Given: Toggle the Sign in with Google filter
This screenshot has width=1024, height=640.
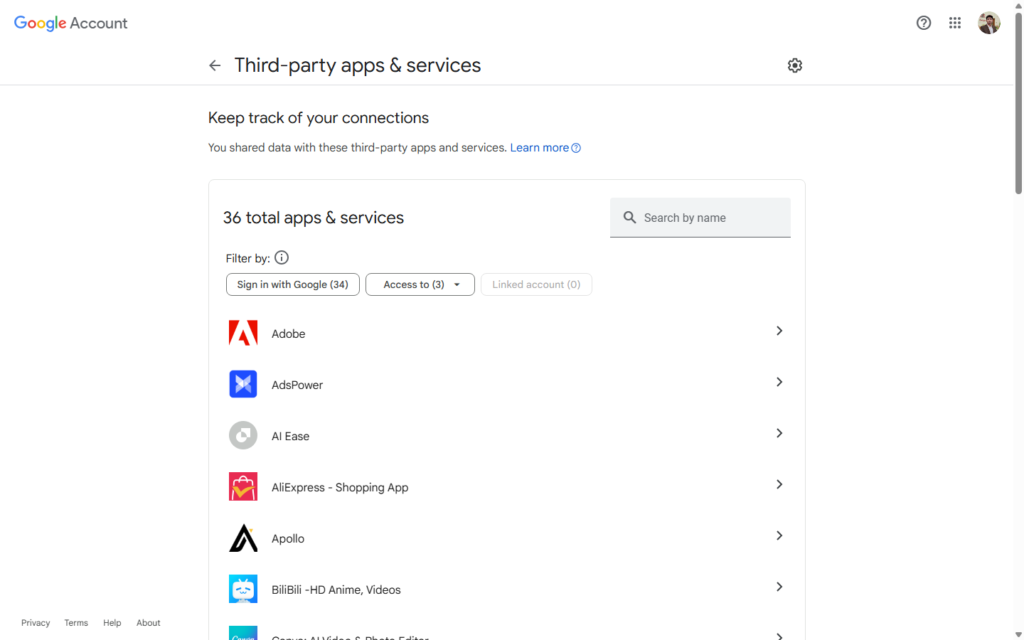Looking at the screenshot, I should pos(293,285).
